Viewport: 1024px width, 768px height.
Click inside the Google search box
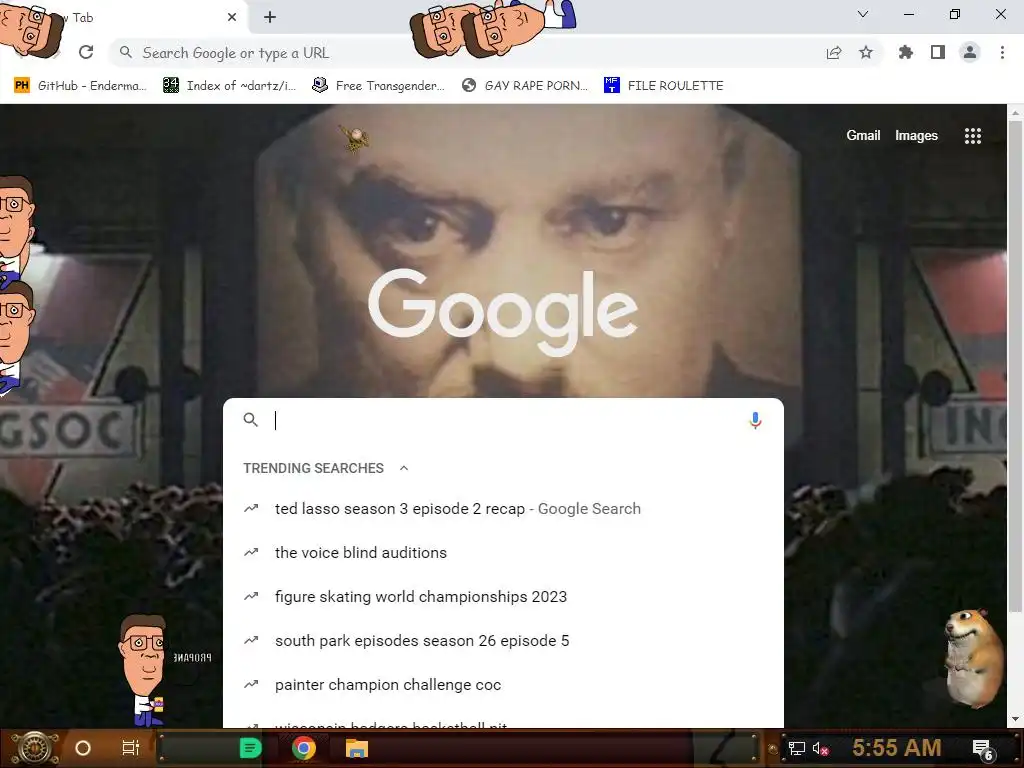tap(503, 420)
